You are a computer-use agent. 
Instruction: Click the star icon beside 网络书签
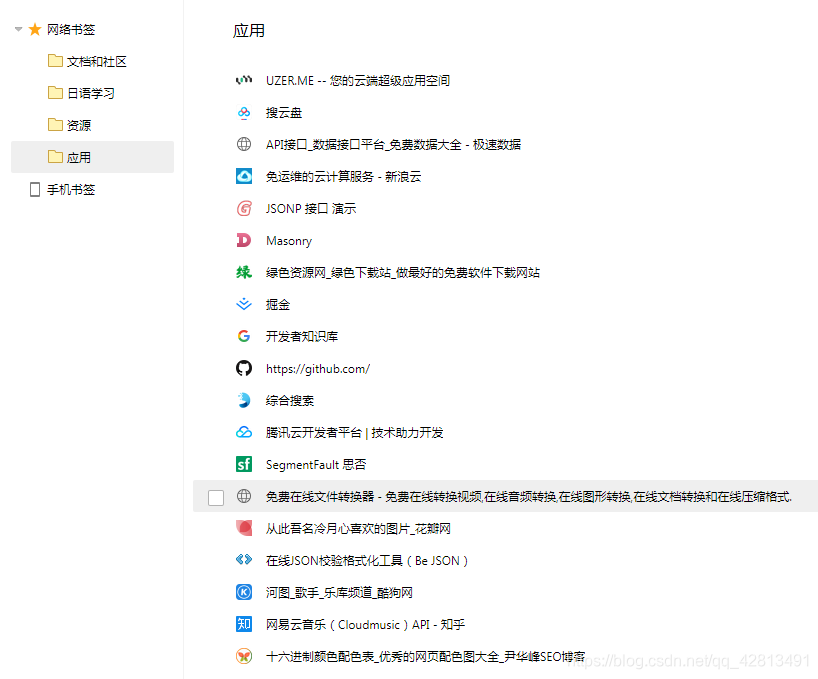[x=35, y=29]
